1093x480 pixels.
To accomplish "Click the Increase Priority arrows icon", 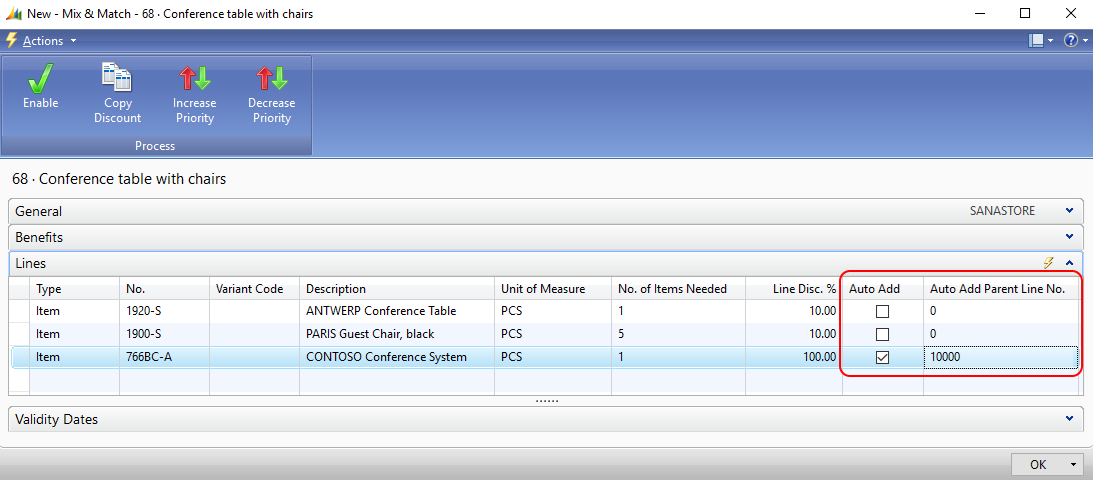I will pyautogui.click(x=194, y=78).
